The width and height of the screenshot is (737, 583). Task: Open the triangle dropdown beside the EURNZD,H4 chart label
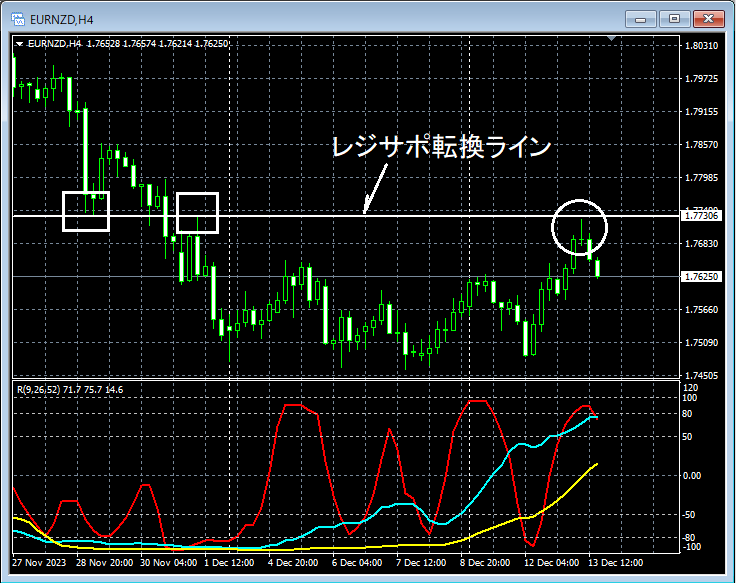click(x=19, y=44)
